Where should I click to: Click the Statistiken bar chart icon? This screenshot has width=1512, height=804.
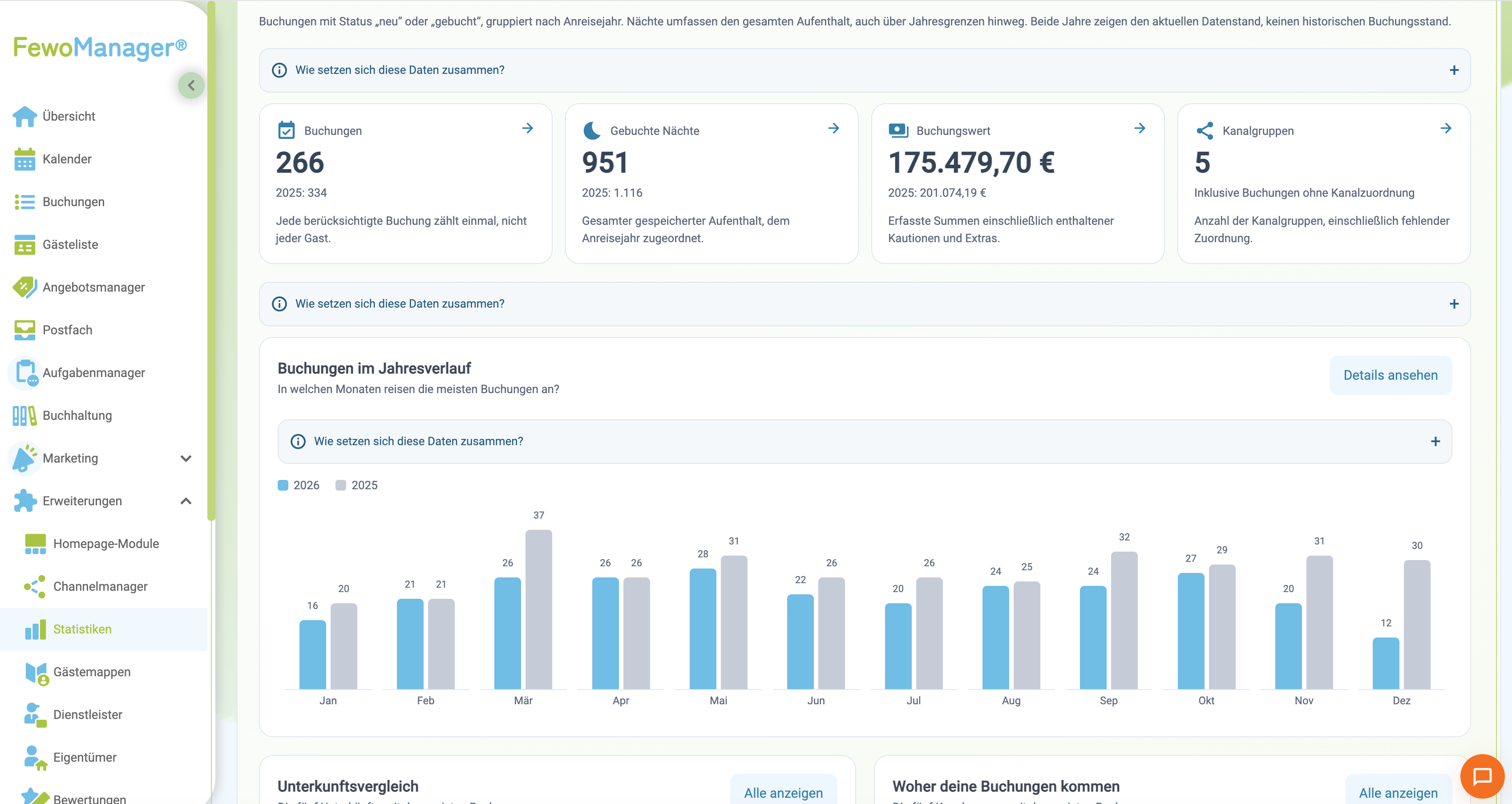35,629
